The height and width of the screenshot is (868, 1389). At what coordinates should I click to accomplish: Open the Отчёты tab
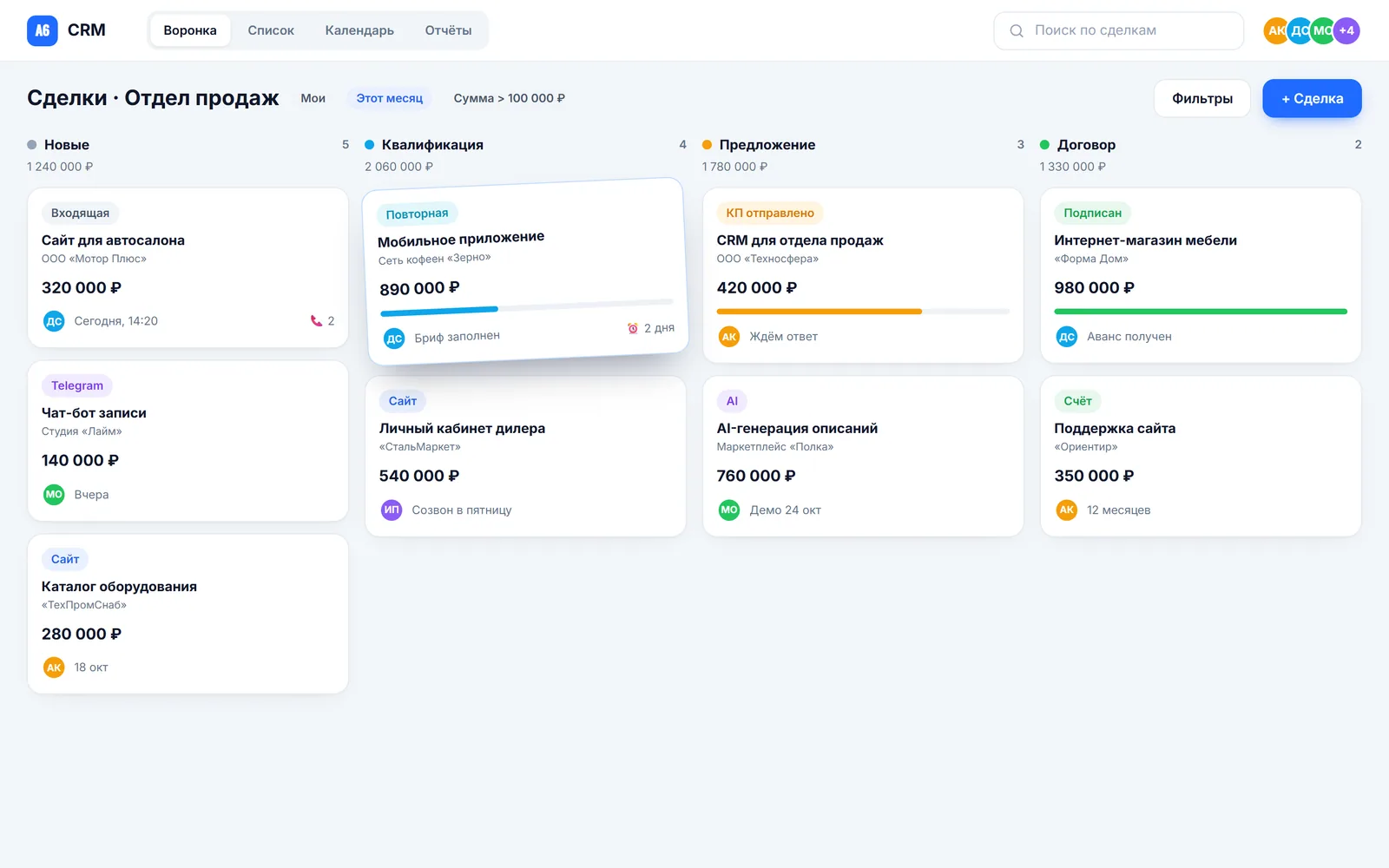(449, 30)
